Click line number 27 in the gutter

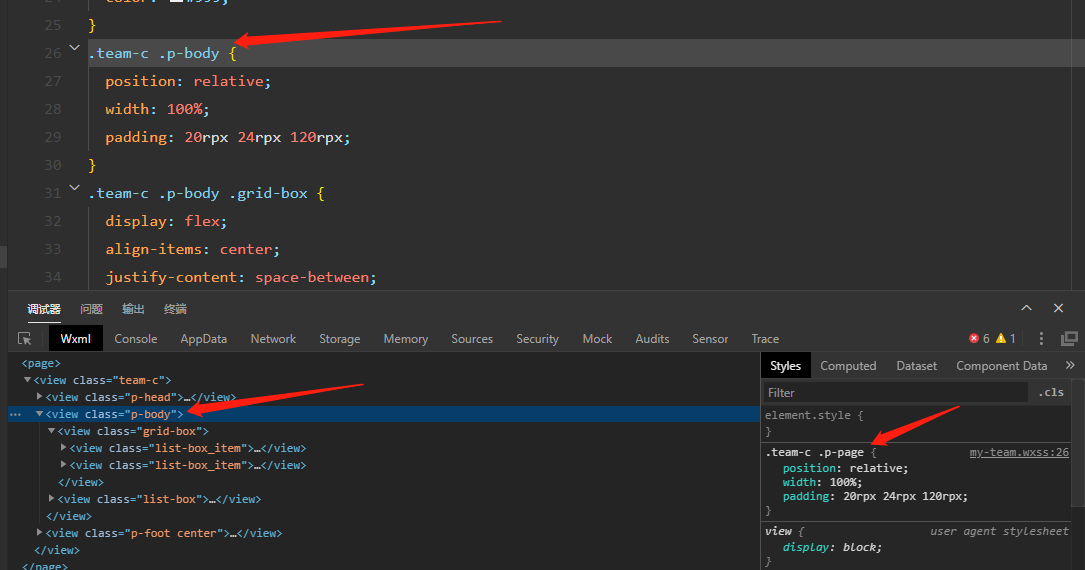pyautogui.click(x=53, y=81)
